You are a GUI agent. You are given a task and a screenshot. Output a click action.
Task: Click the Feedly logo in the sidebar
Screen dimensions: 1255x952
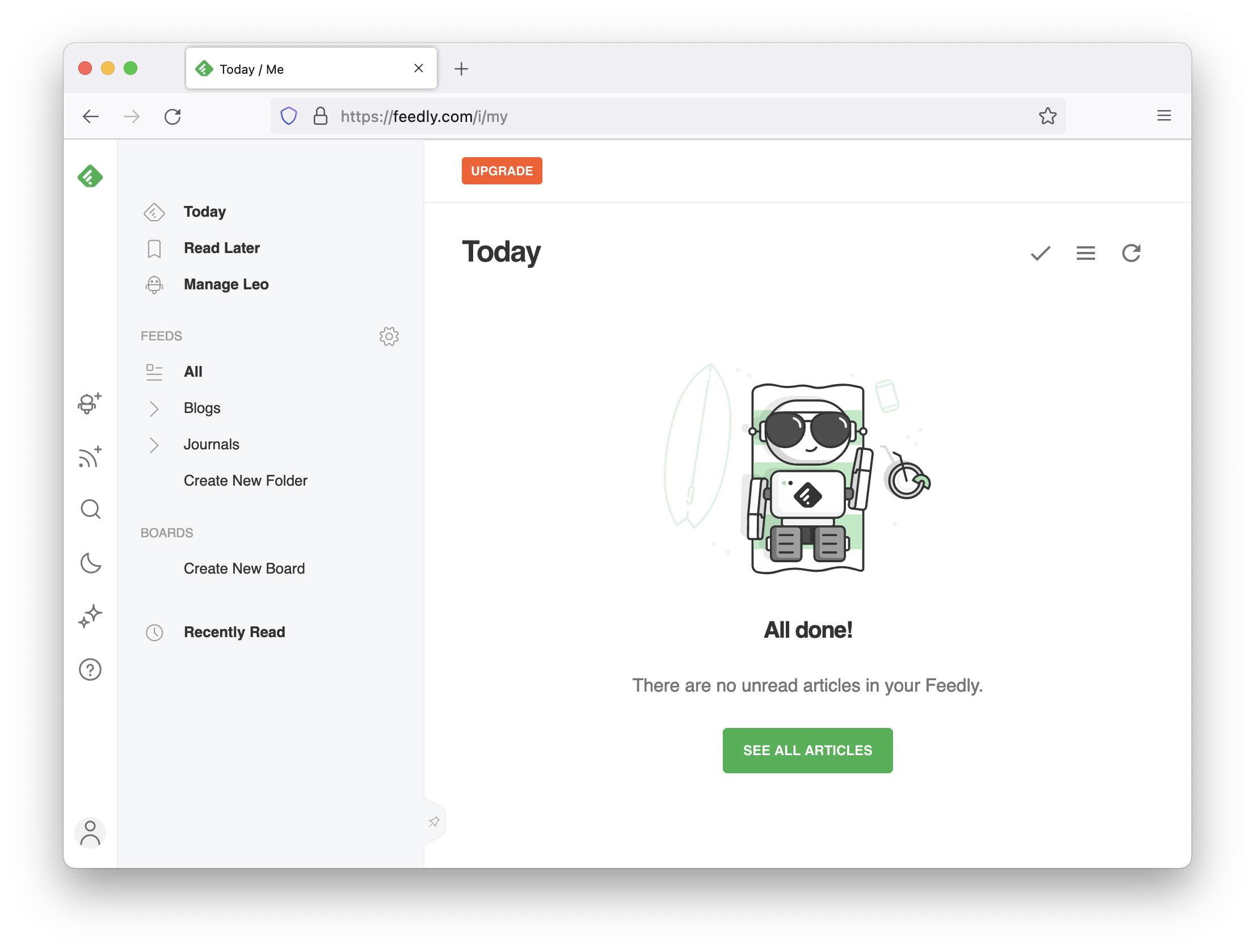tap(90, 176)
